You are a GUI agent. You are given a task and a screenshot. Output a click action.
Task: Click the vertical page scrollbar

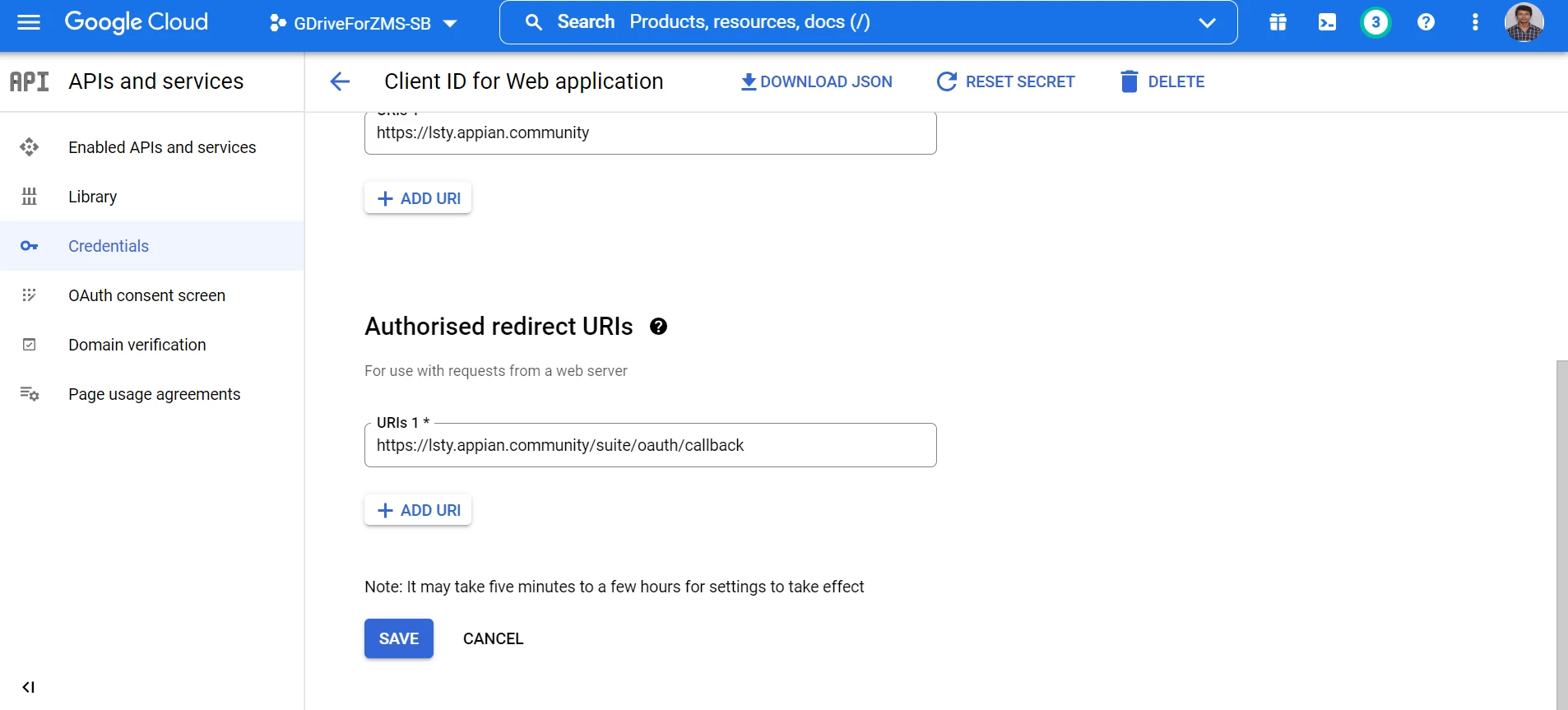pos(1561,535)
